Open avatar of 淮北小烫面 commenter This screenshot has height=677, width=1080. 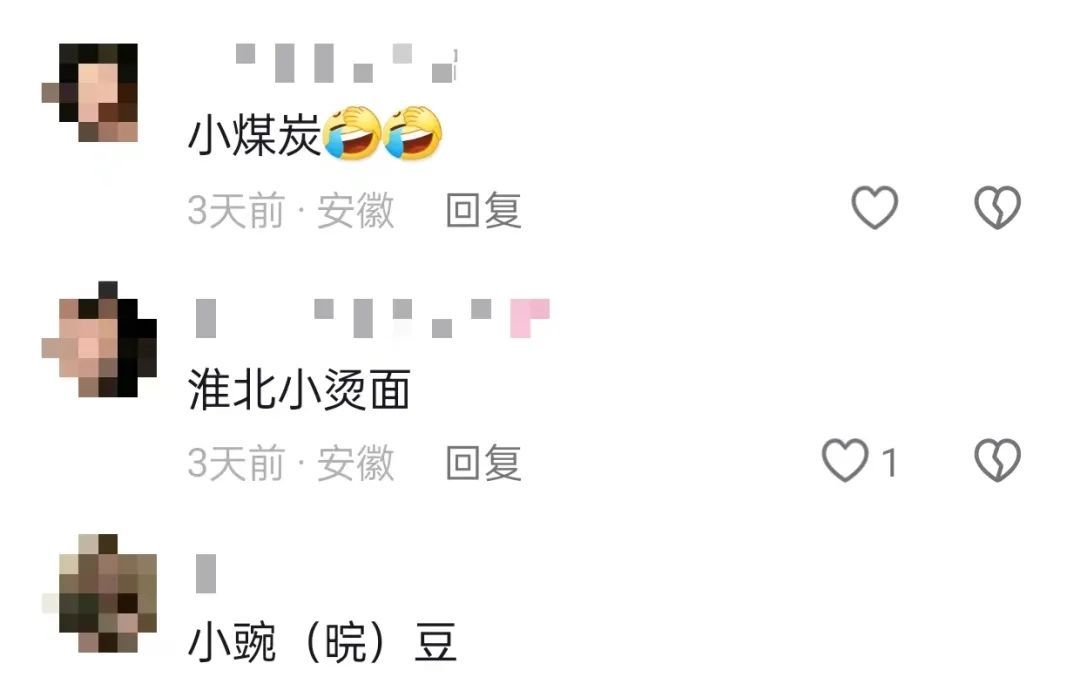[x=99, y=339]
